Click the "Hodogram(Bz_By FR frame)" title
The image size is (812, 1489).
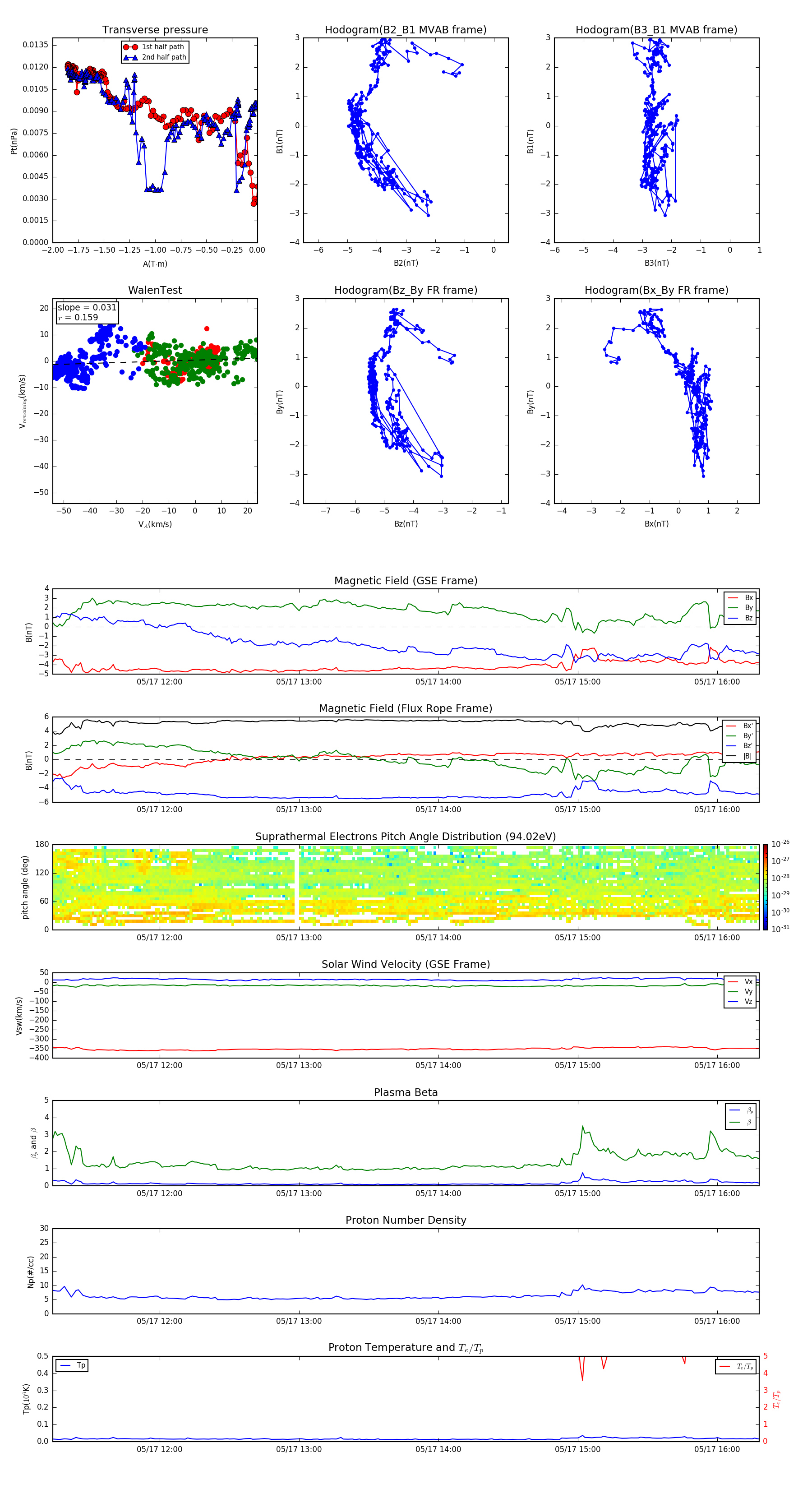pos(406,290)
